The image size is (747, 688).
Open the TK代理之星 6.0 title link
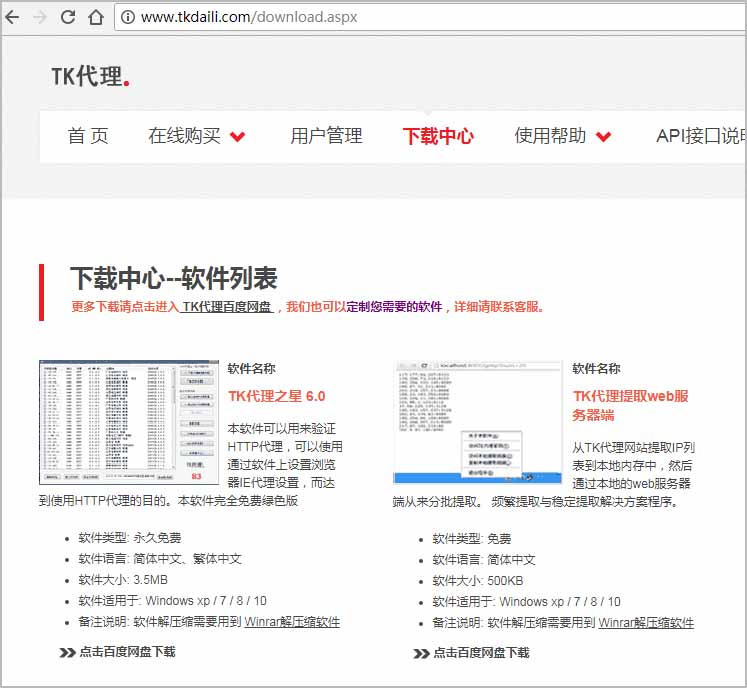[276, 396]
